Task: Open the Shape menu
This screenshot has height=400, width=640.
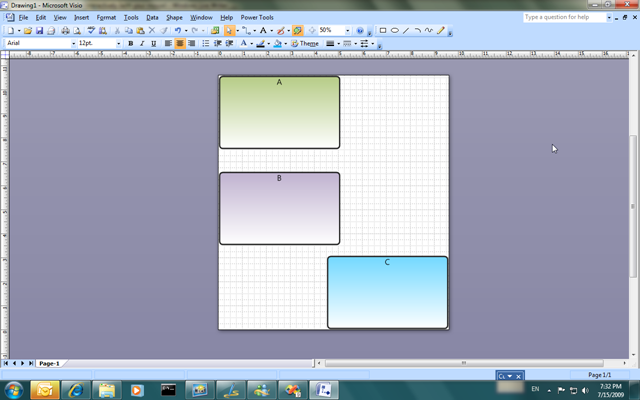Action: tap(174, 17)
